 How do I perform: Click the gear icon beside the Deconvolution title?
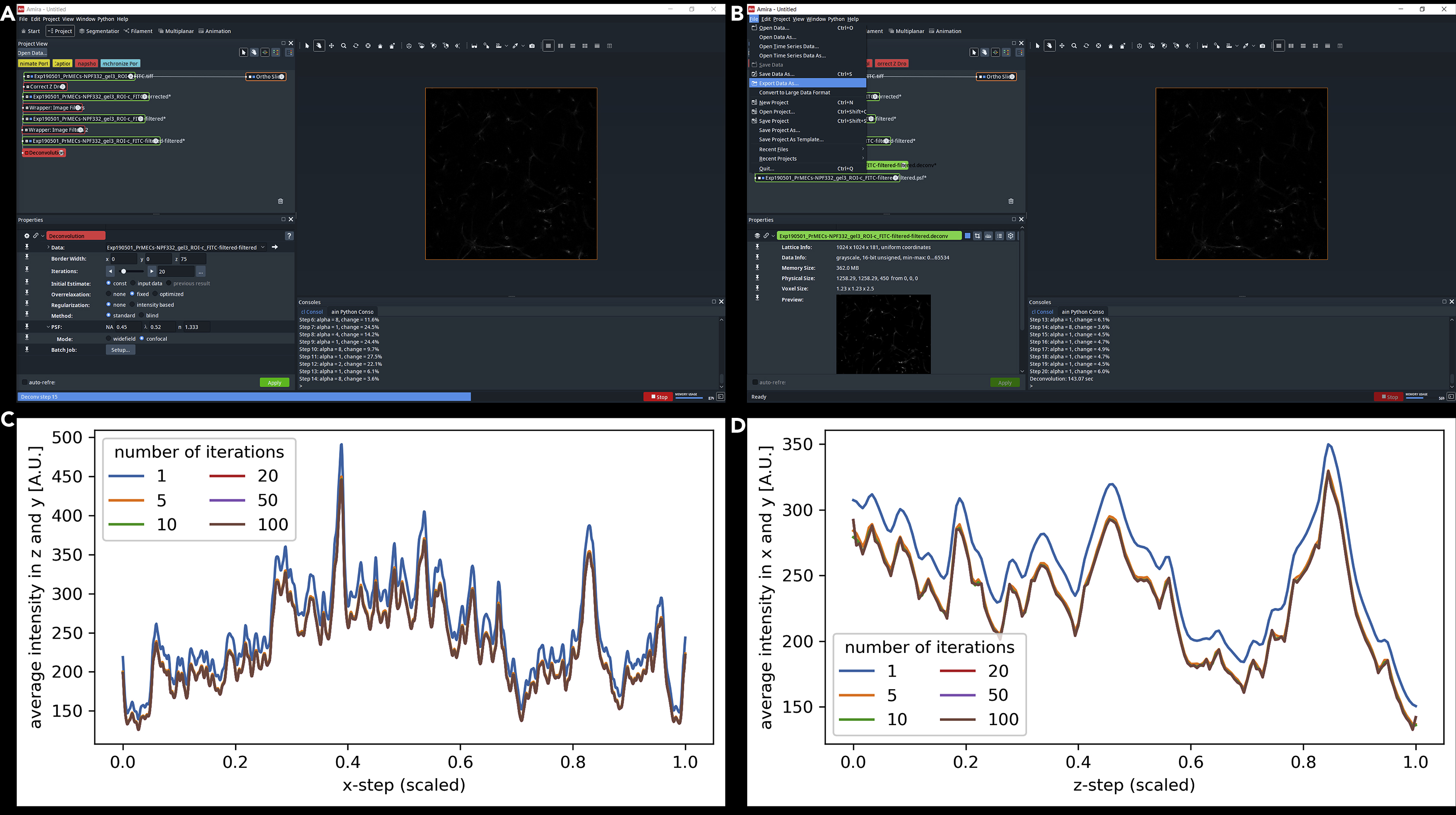[27, 236]
